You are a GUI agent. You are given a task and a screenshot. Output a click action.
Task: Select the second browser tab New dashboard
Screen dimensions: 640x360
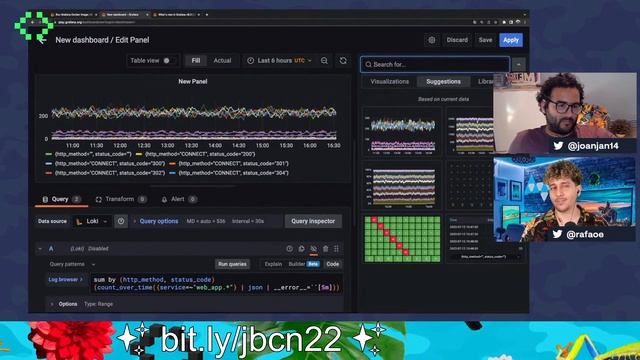point(124,15)
